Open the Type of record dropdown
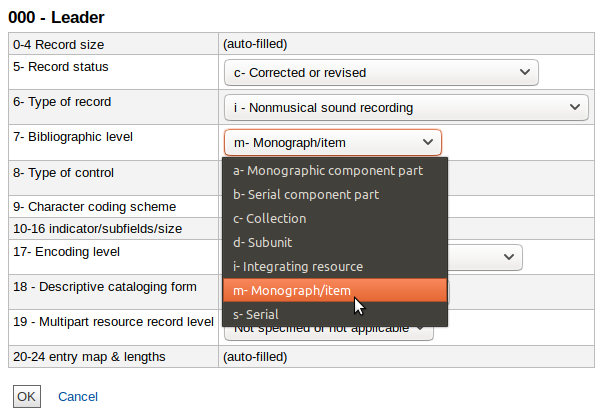Viewport: 615px width, 414px height. coord(406,107)
